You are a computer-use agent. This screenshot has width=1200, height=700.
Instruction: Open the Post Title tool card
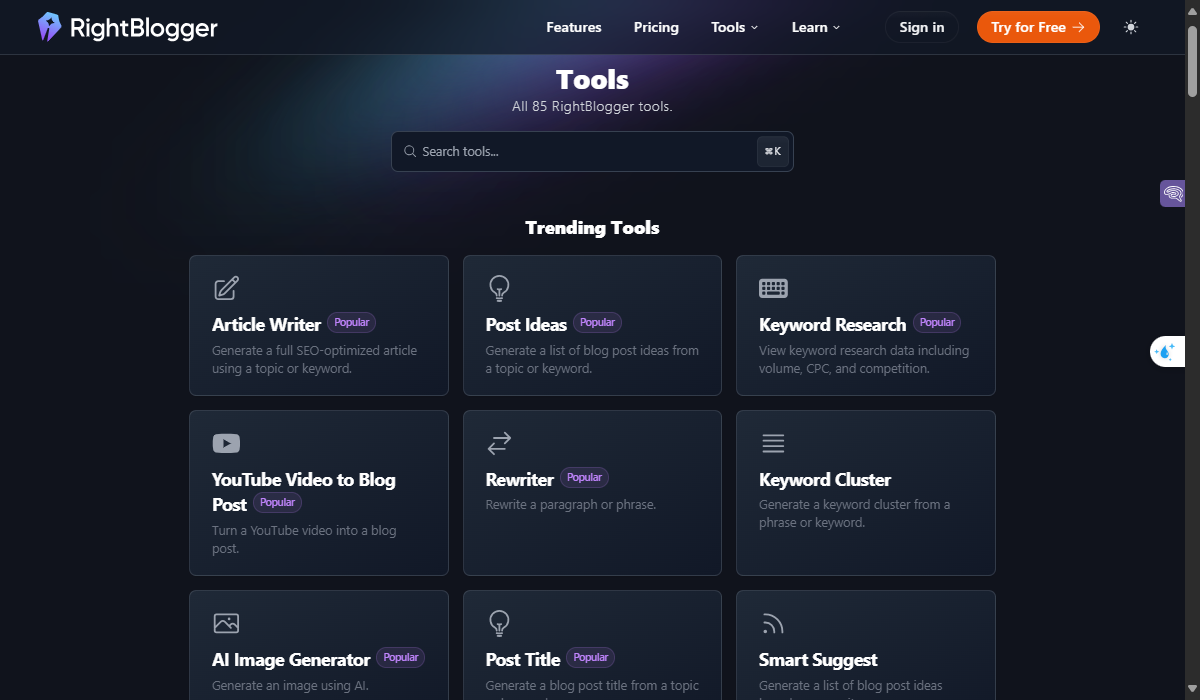pos(592,645)
